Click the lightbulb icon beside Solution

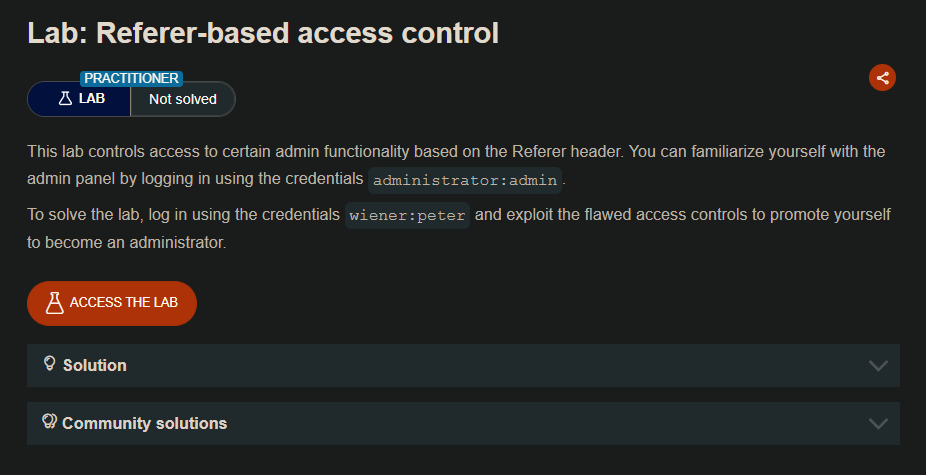click(x=49, y=364)
